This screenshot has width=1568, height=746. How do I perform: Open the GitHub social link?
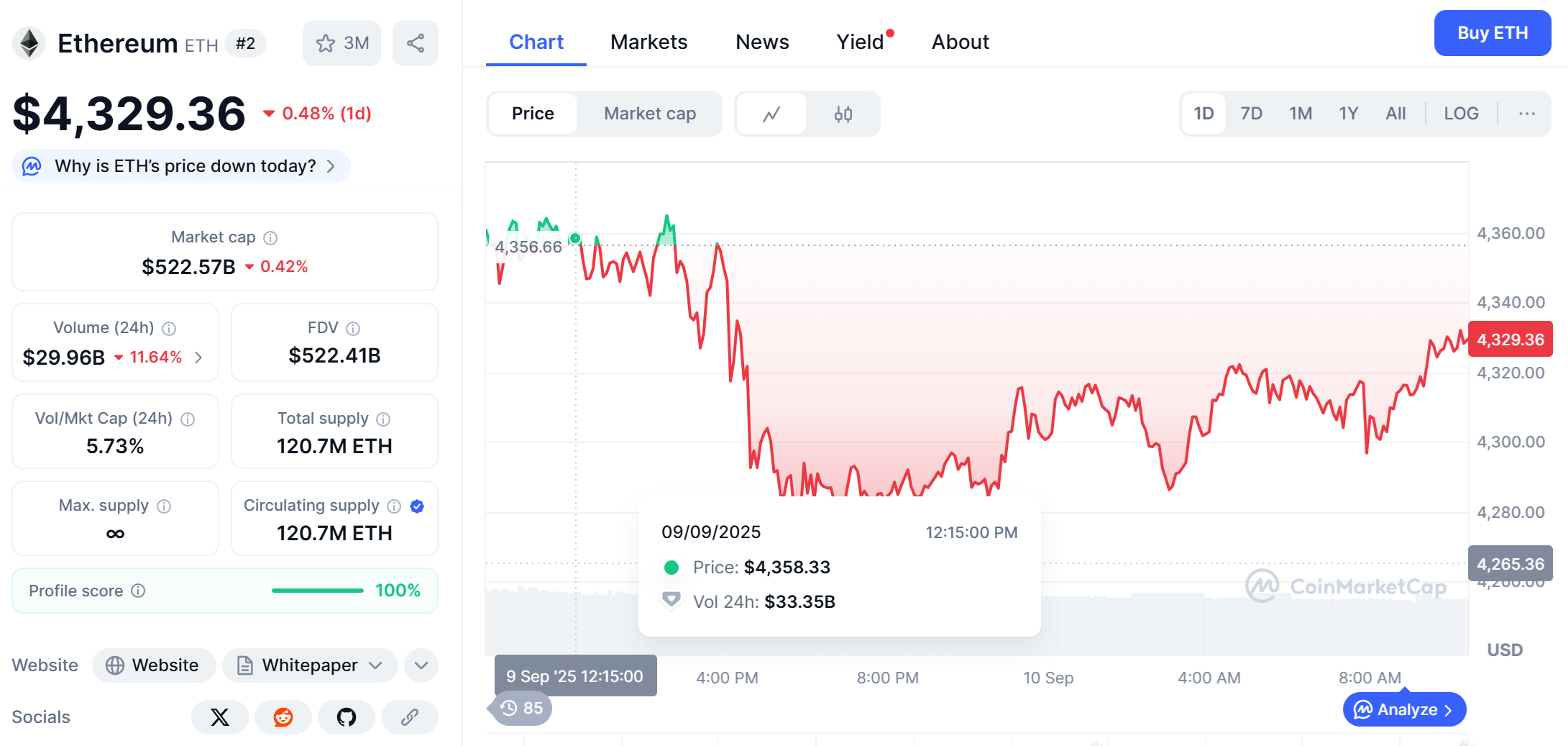pyautogui.click(x=347, y=717)
